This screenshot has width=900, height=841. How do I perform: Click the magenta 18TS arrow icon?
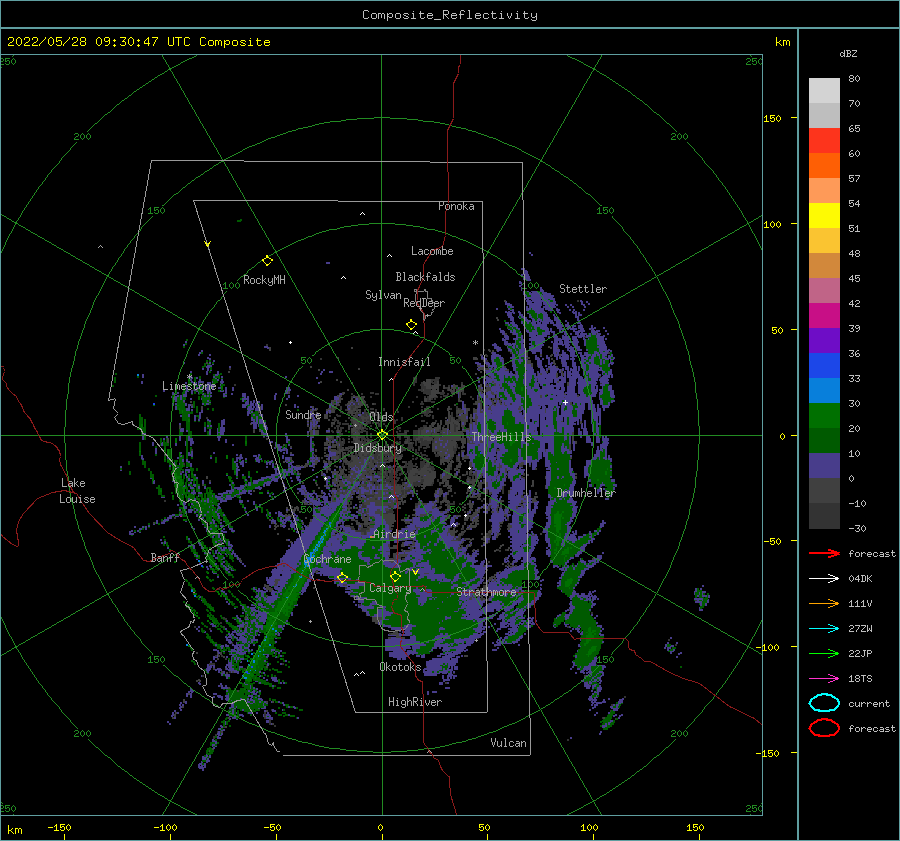[x=824, y=678]
